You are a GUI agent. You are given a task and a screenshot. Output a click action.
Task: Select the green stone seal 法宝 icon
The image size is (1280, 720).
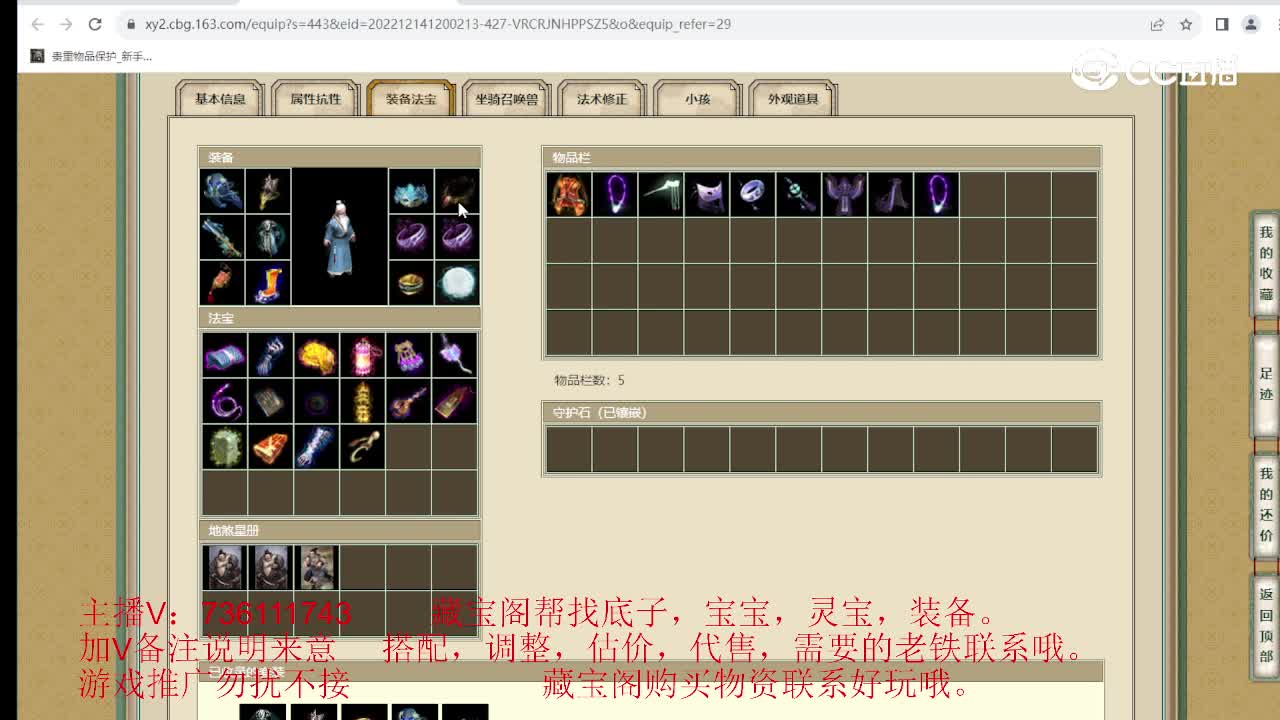pyautogui.click(x=224, y=447)
